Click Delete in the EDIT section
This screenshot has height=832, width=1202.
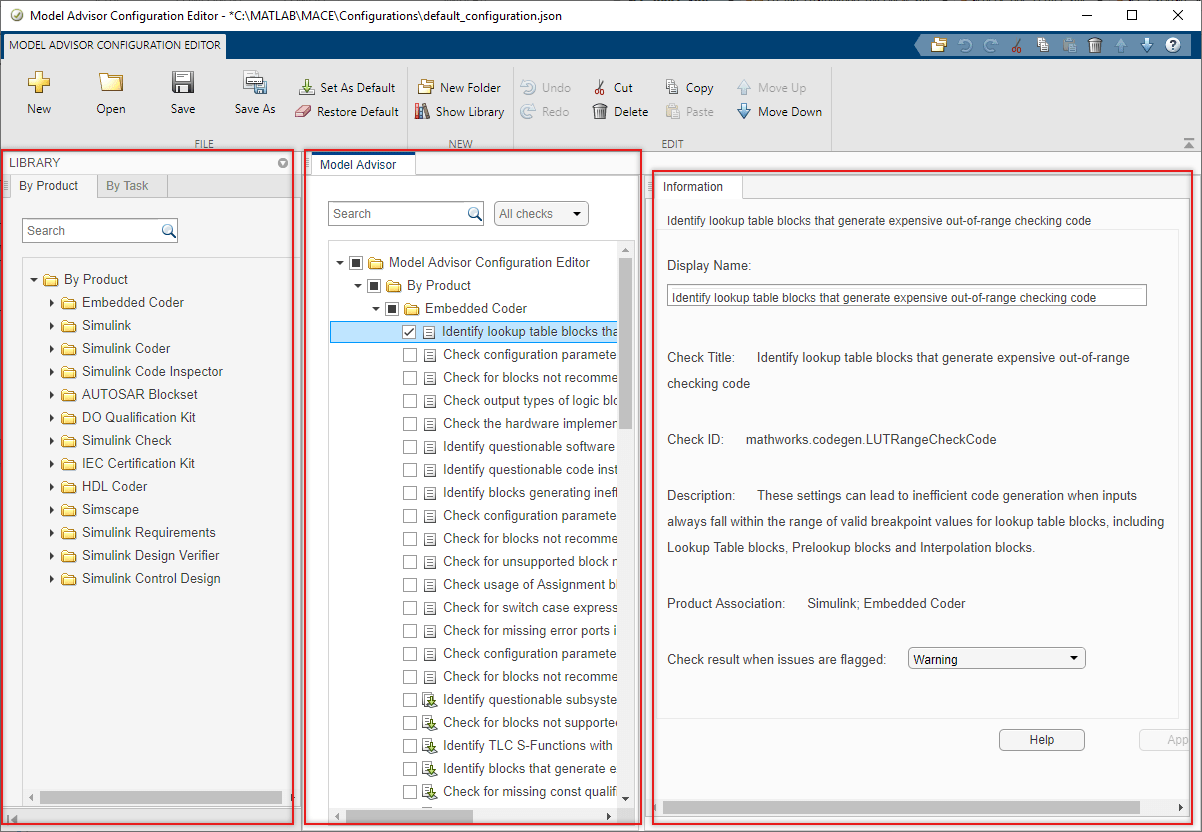point(620,112)
